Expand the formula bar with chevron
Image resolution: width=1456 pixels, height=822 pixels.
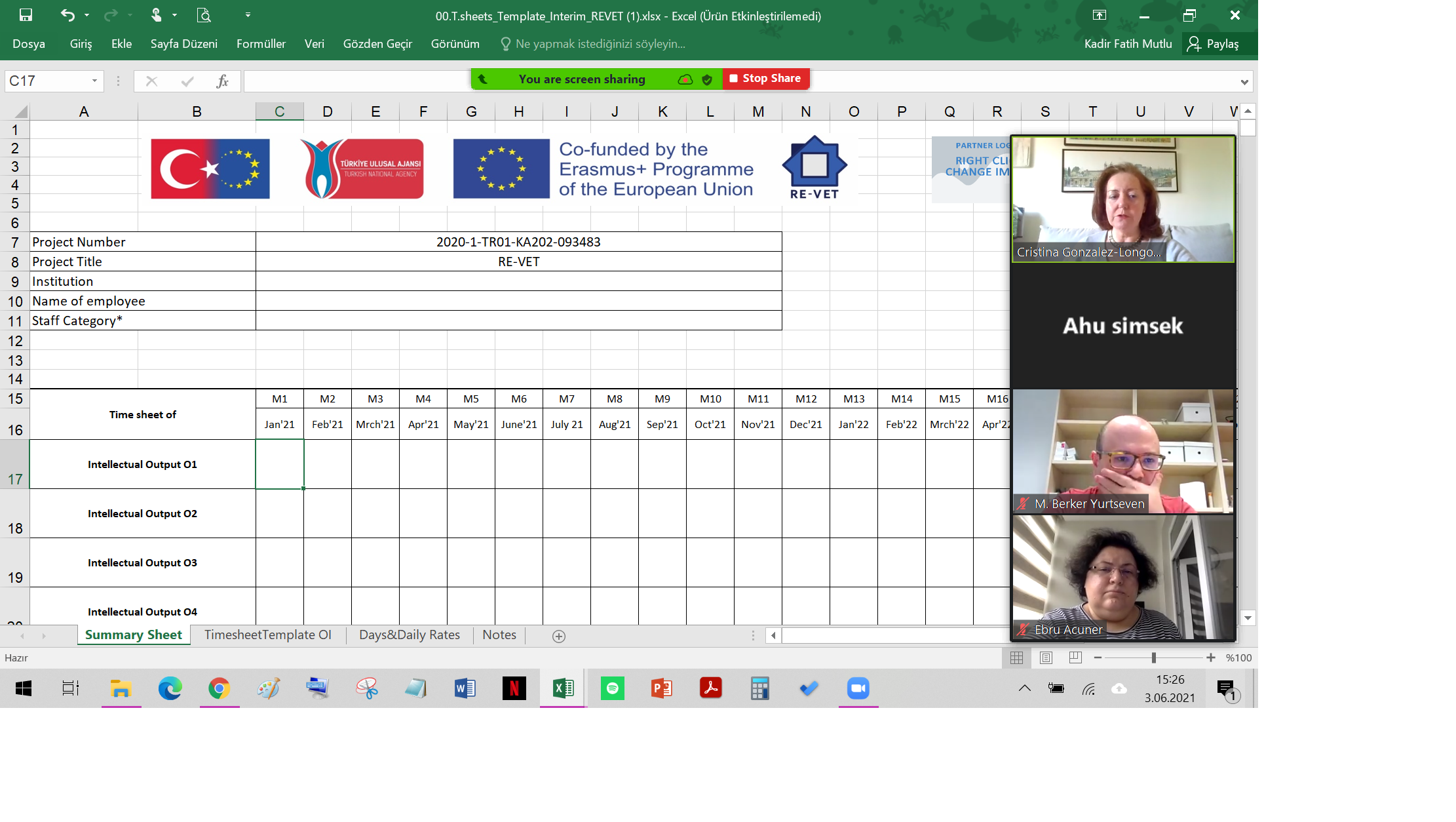[1244, 82]
